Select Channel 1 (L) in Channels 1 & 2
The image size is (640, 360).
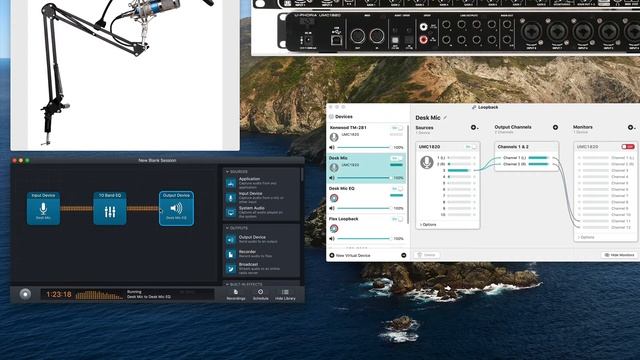525,158
